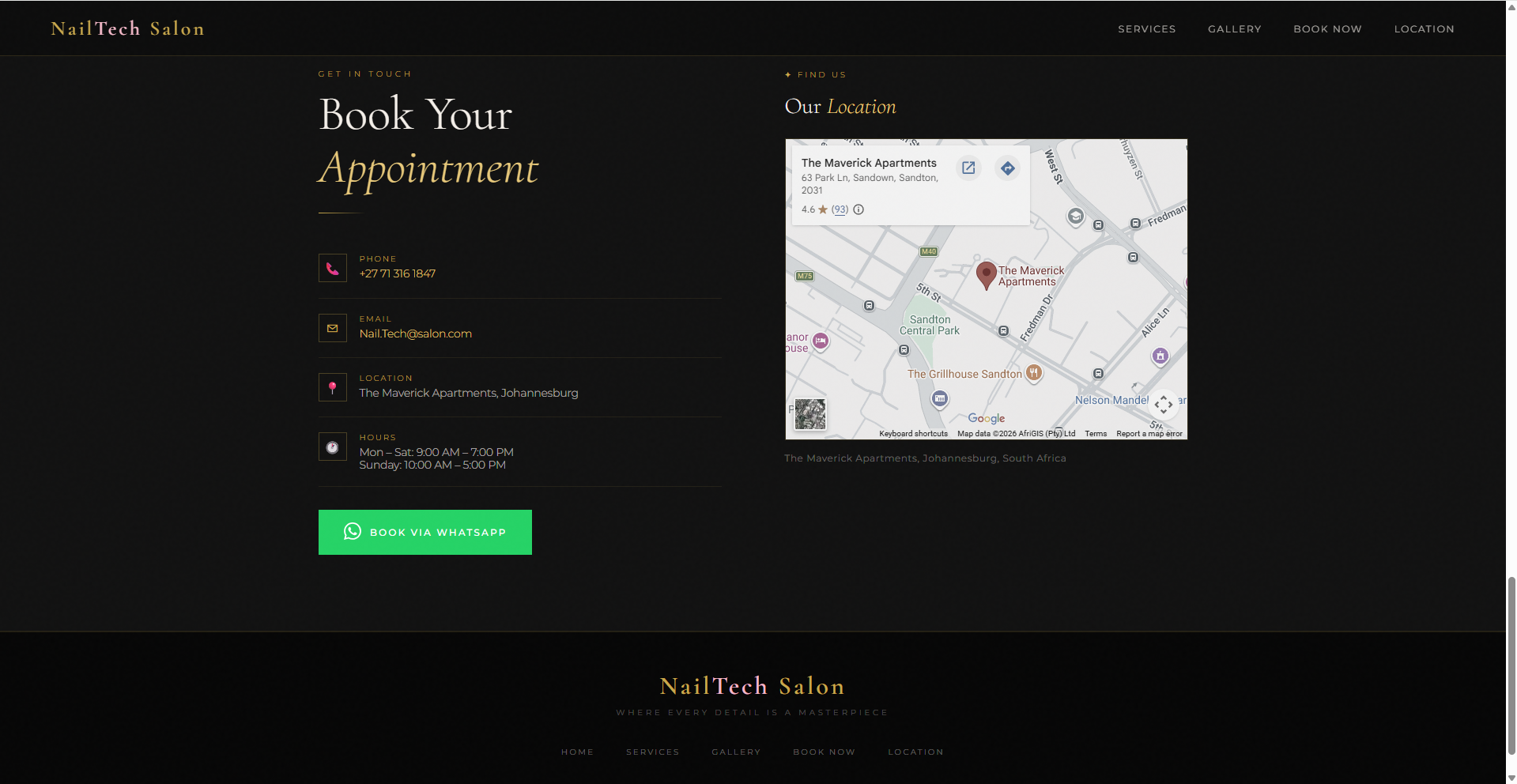
Task: Open the 93 reviews link on map card
Action: pyautogui.click(x=840, y=209)
